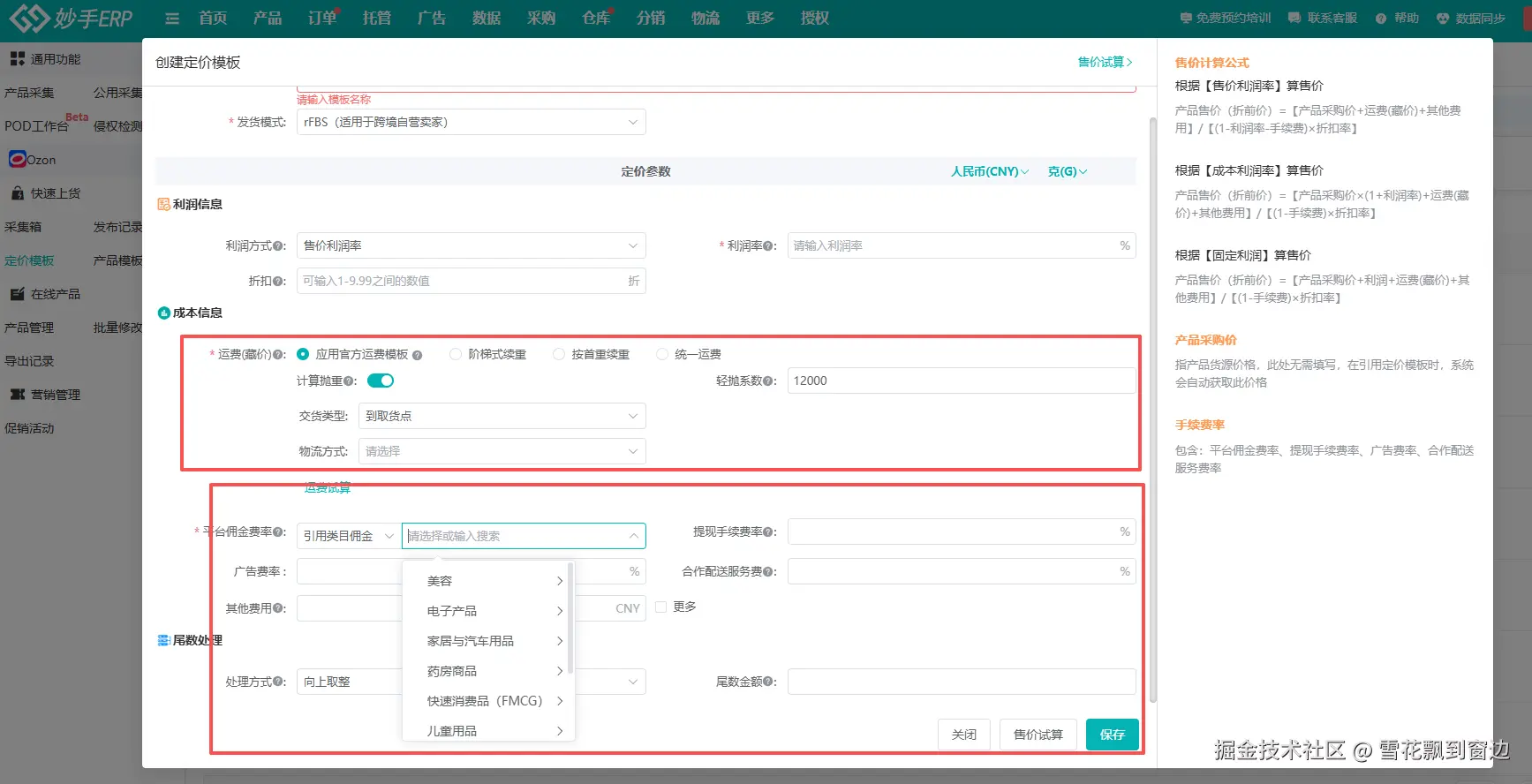Click the 通用功能 grid icon
1532x784 pixels.
tap(18, 59)
